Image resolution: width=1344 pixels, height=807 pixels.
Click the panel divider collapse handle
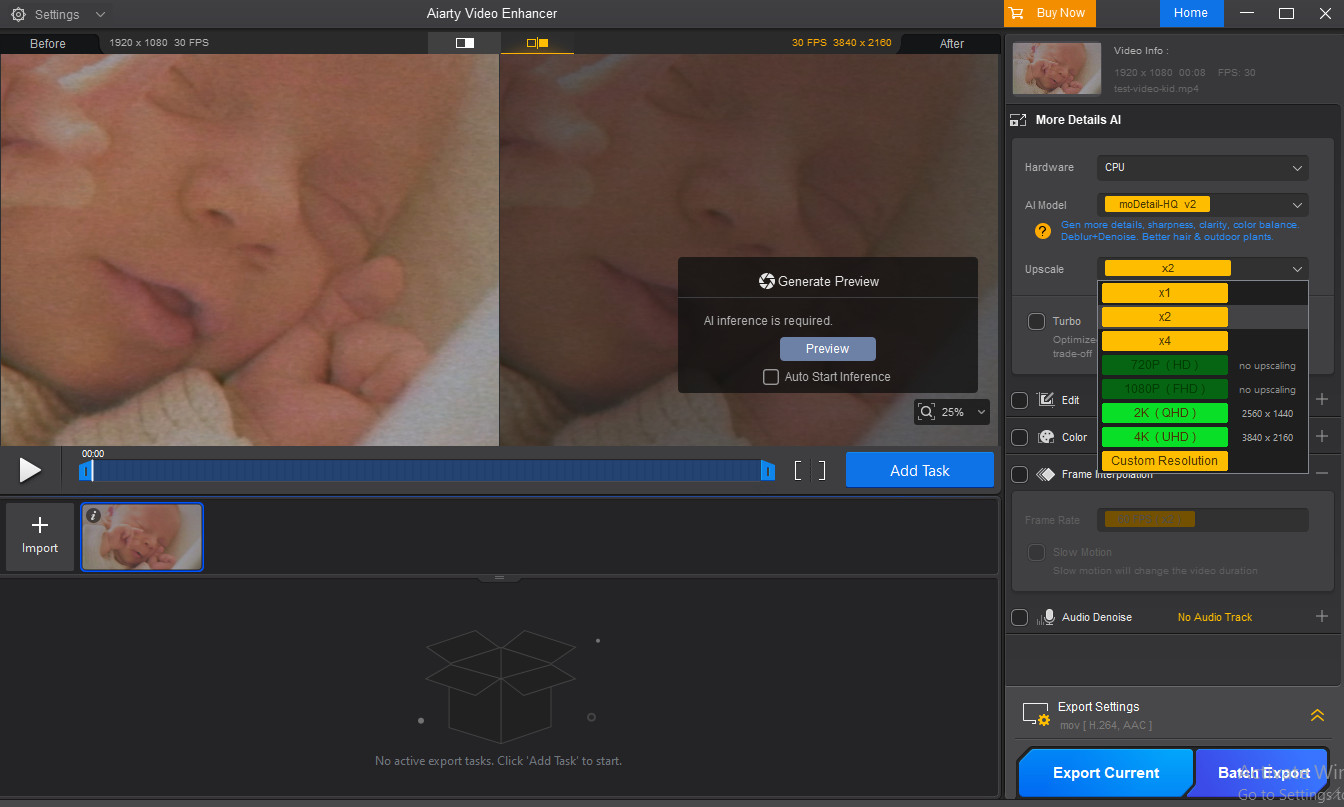[500, 578]
